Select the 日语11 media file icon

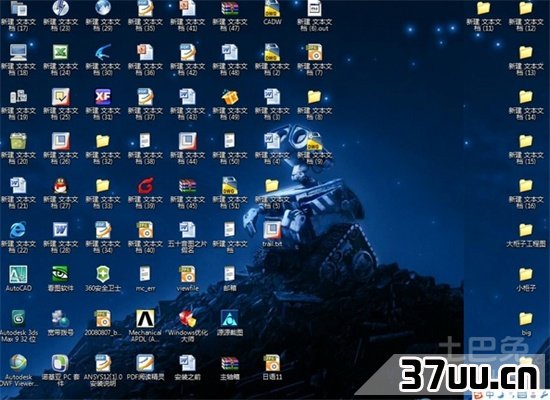(272, 363)
